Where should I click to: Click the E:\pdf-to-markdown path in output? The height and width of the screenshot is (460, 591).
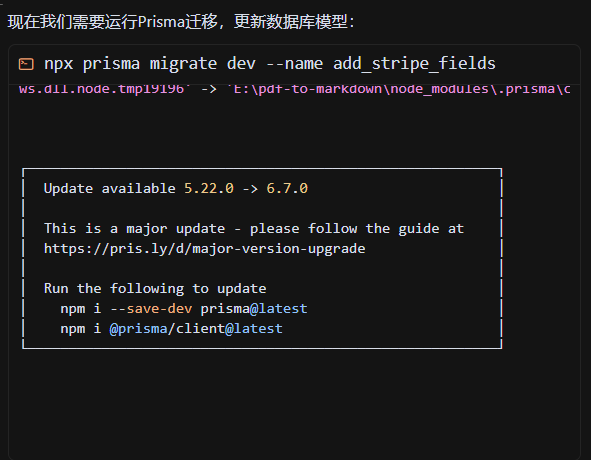pyautogui.click(x=308, y=90)
